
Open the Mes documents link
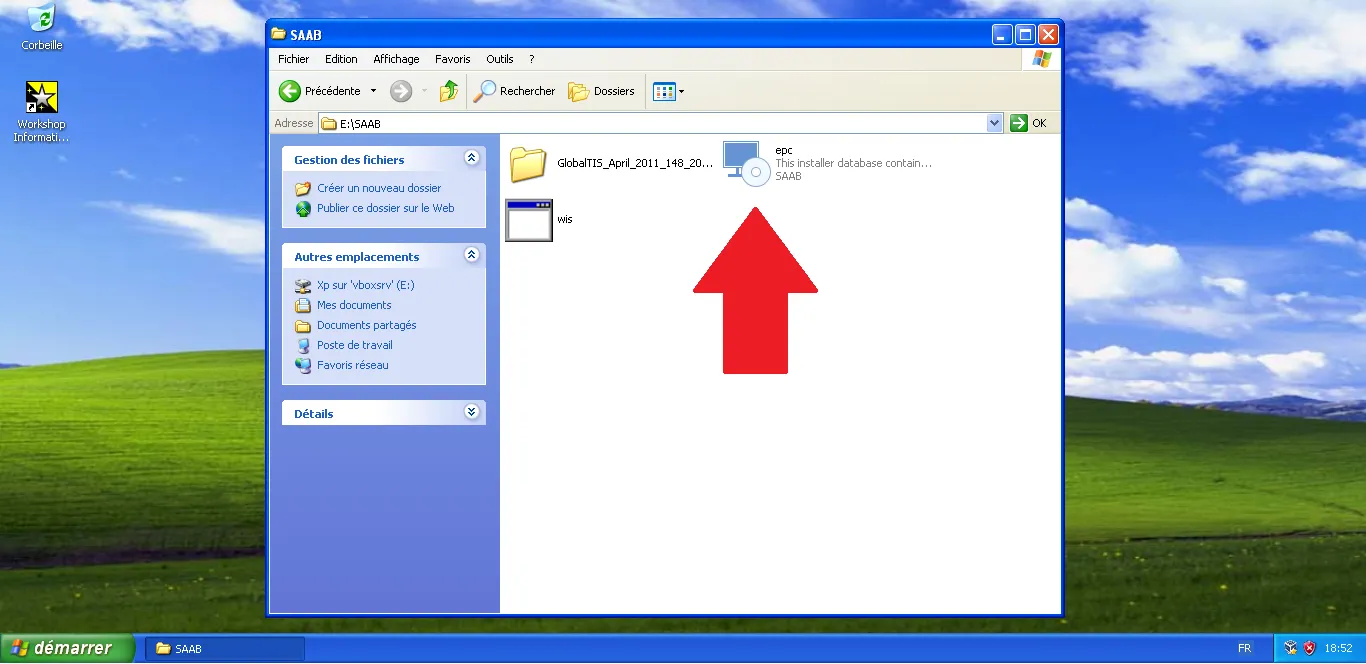click(x=353, y=305)
